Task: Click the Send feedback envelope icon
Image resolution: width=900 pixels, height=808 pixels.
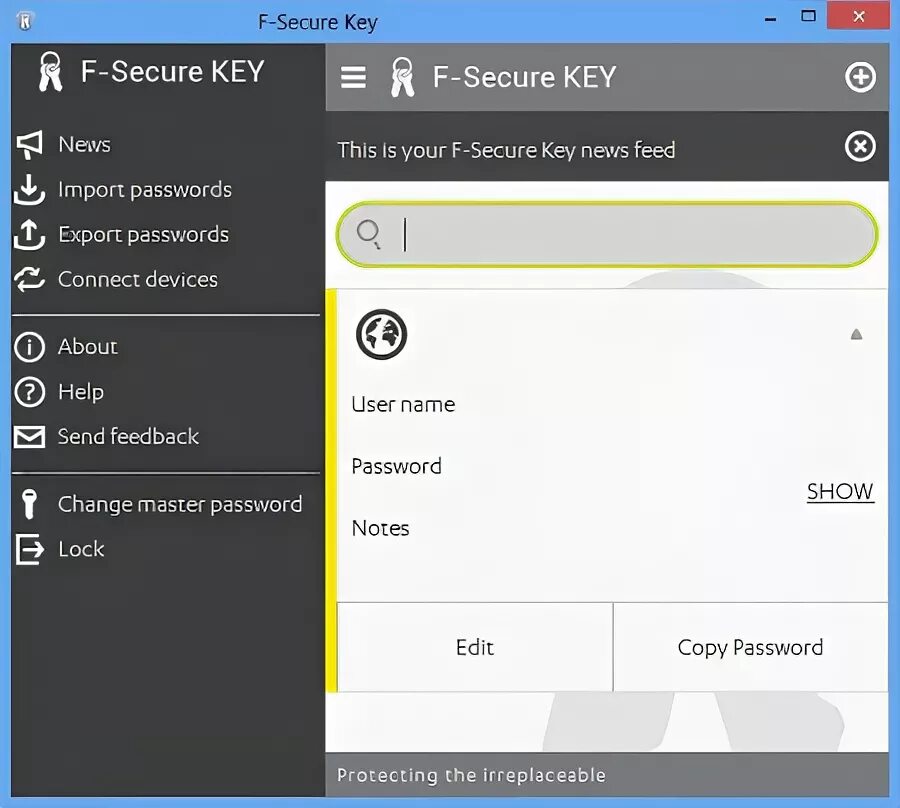Action: click(30, 437)
